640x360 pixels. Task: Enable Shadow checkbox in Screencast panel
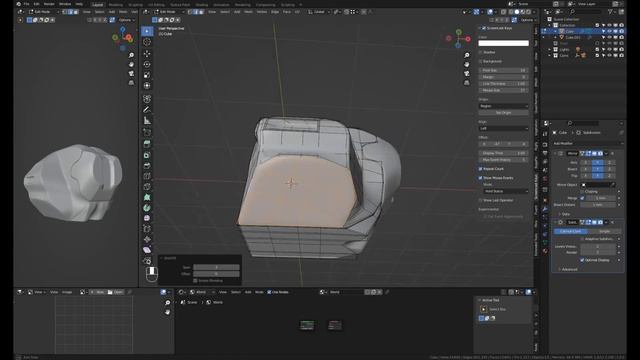pos(480,52)
